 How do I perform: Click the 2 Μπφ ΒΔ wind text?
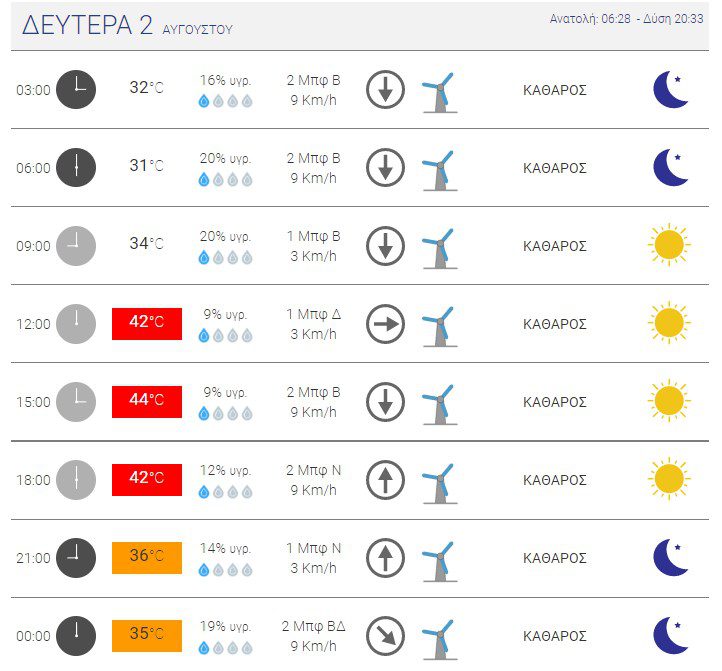pyautogui.click(x=314, y=626)
